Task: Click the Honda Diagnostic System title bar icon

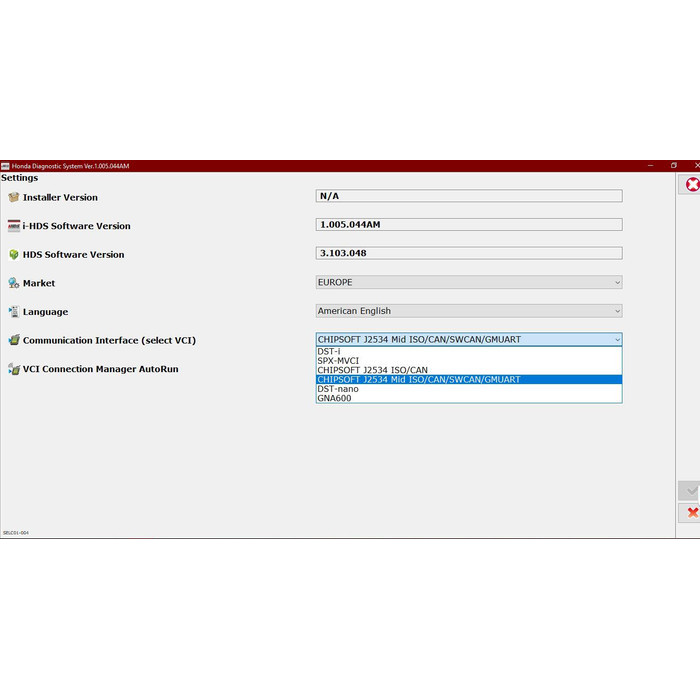Action: click(5, 166)
